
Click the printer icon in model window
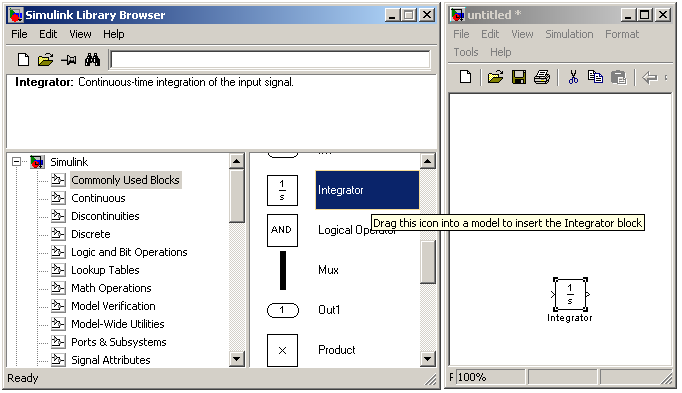click(x=542, y=77)
